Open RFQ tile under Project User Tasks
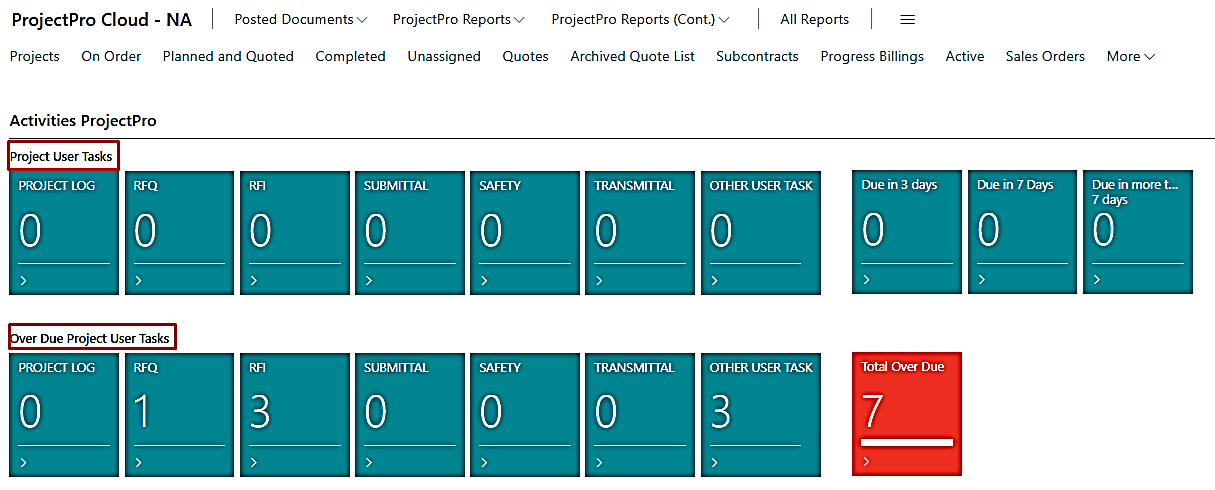This screenshot has height=490, width=1215. click(180, 233)
